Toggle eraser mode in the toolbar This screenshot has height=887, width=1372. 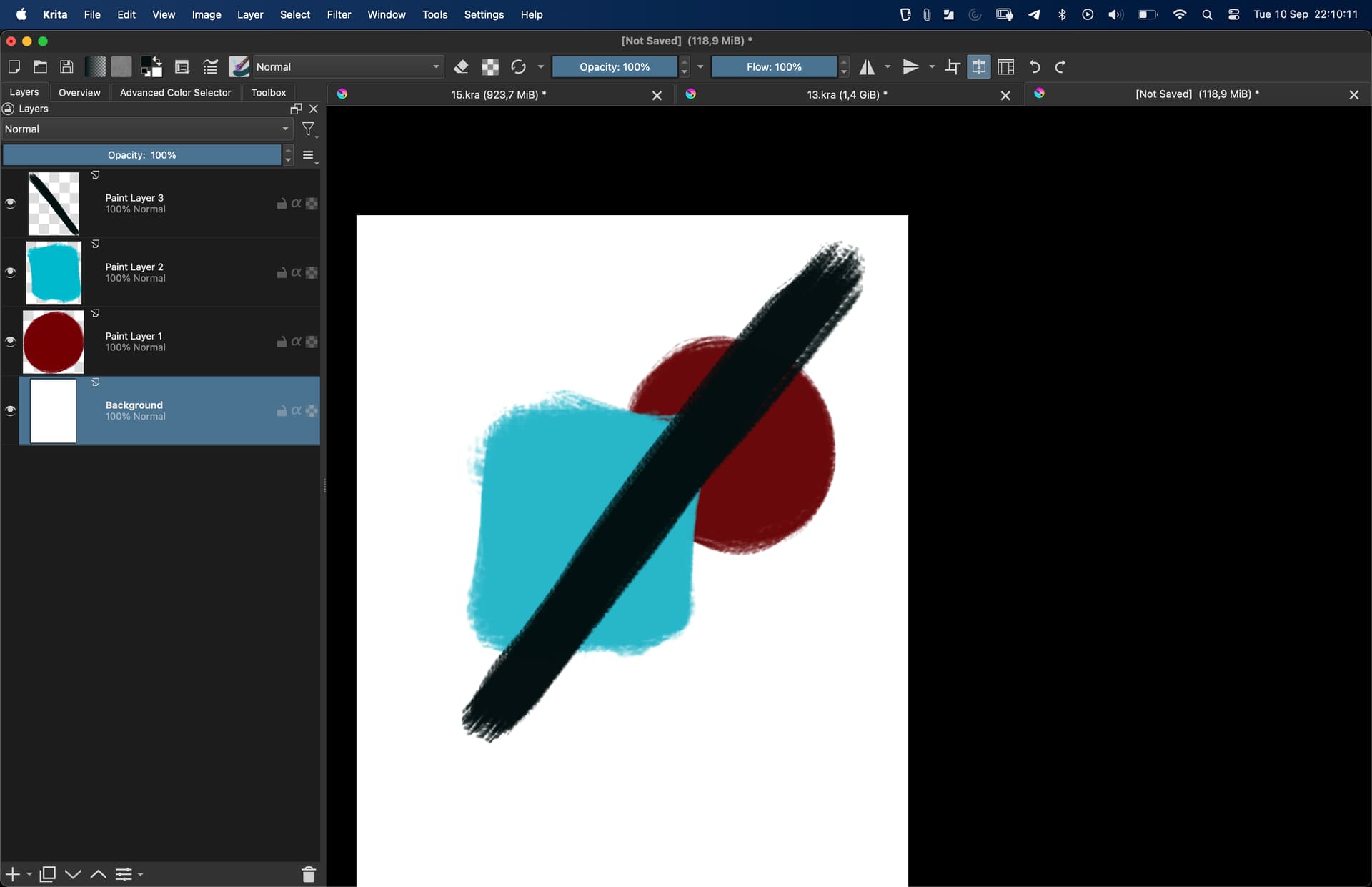click(x=461, y=67)
